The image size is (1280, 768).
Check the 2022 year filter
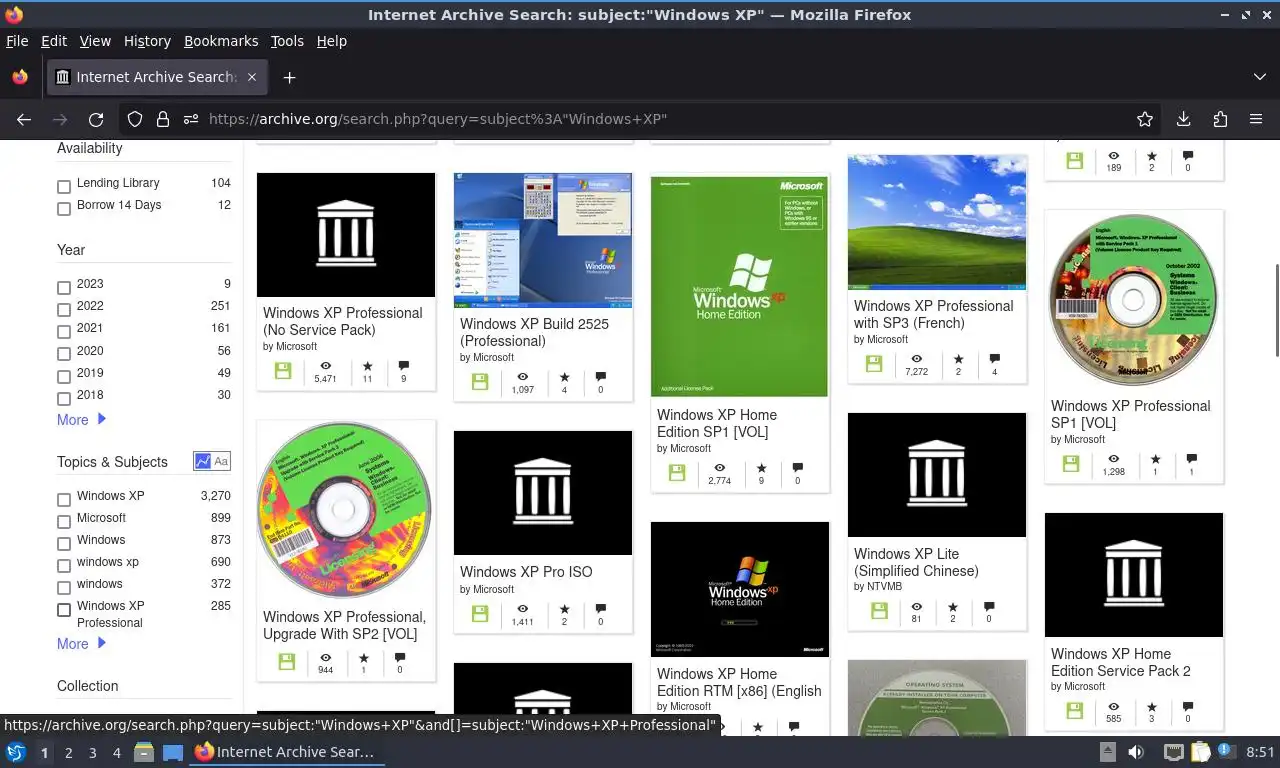64,310
